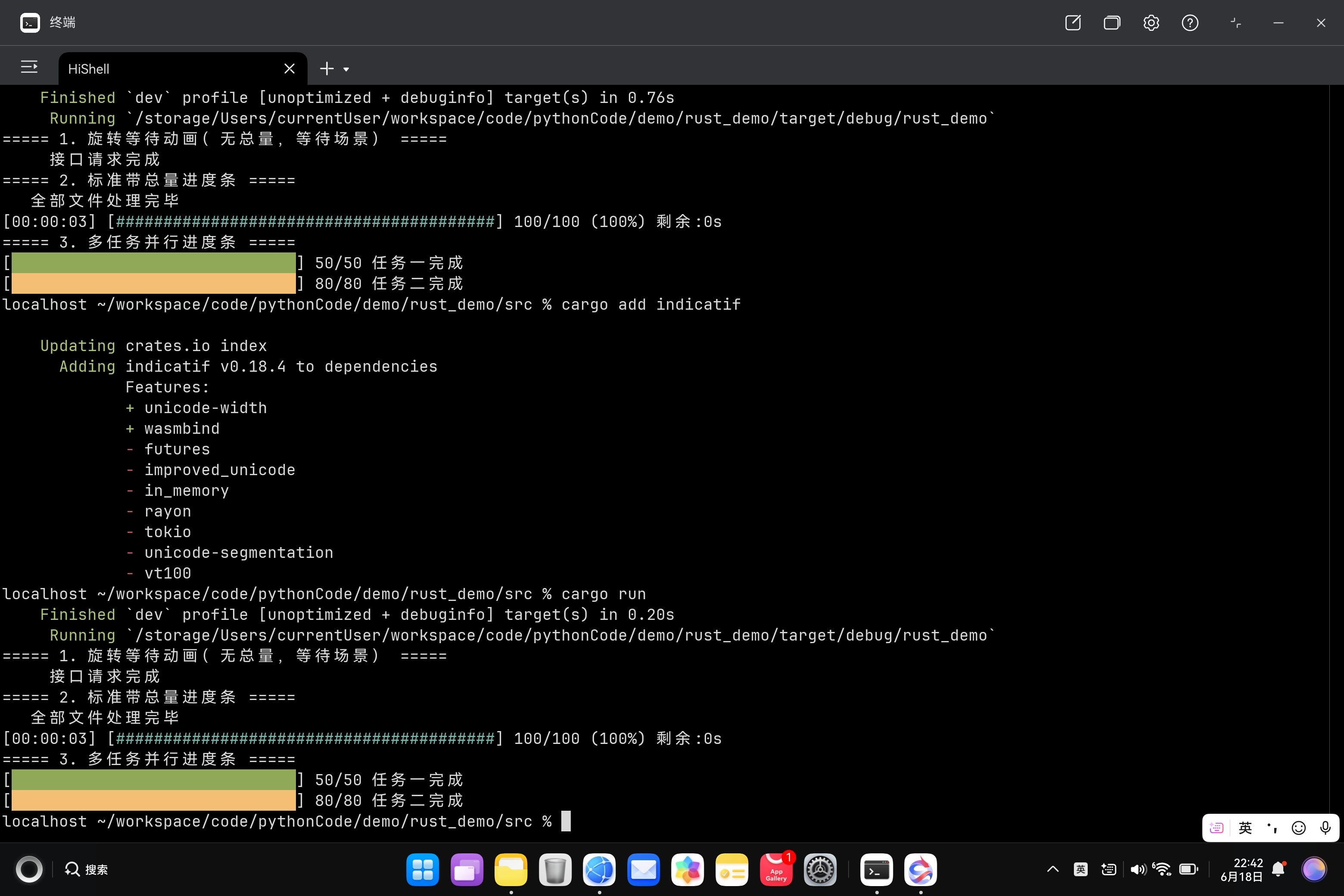Open search (搜索) in taskbar
The image size is (1344, 896).
pos(86,869)
